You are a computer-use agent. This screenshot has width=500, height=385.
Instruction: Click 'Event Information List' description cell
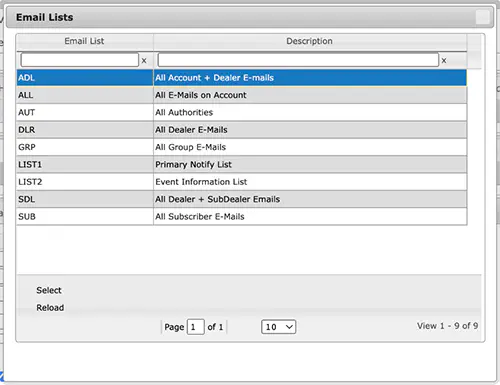pyautogui.click(x=310, y=182)
